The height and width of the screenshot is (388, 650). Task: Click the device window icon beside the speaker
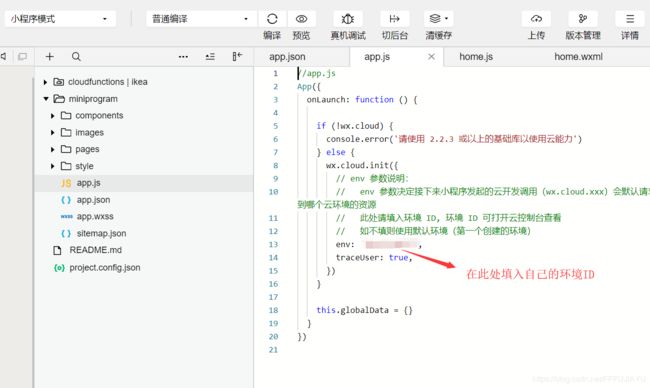22,56
